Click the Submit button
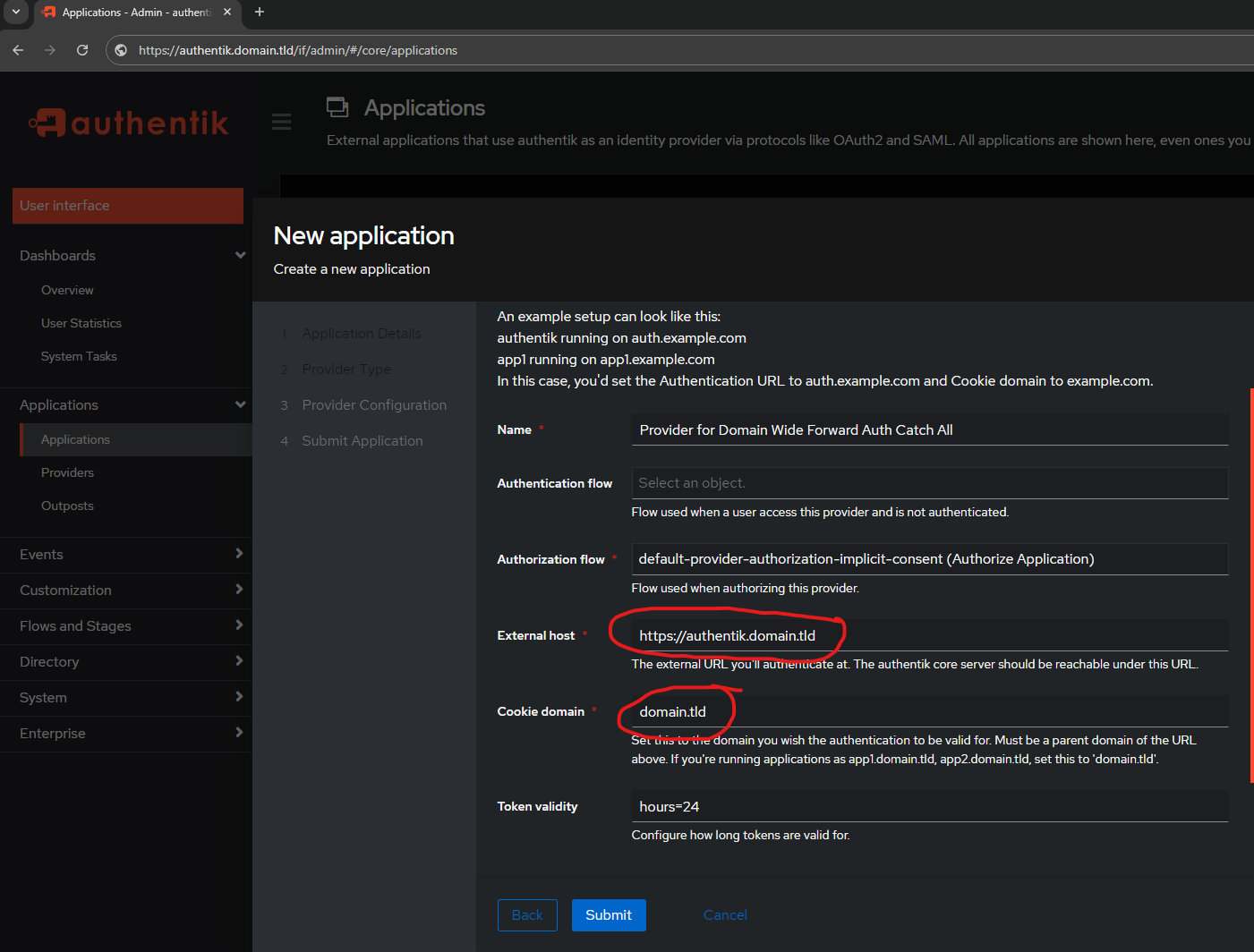Image resolution: width=1254 pixels, height=952 pixels. coord(609,915)
